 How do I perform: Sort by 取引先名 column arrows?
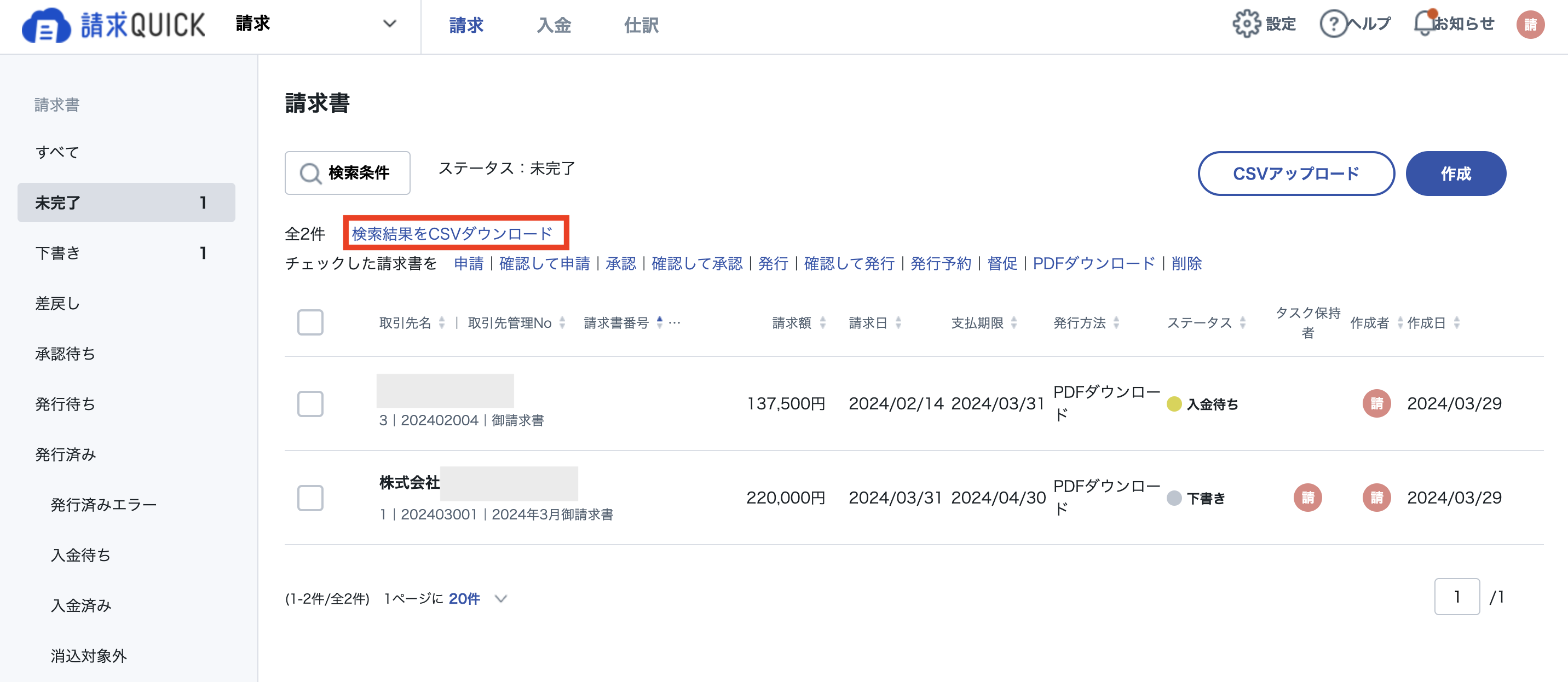coord(442,322)
